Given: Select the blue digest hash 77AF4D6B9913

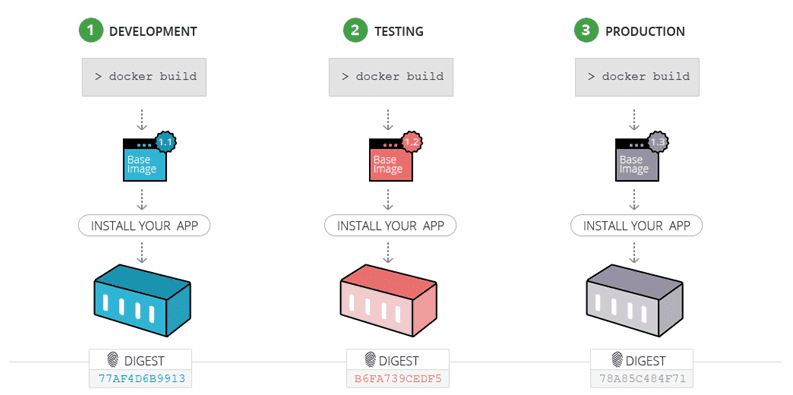Looking at the screenshot, I should point(141,378).
